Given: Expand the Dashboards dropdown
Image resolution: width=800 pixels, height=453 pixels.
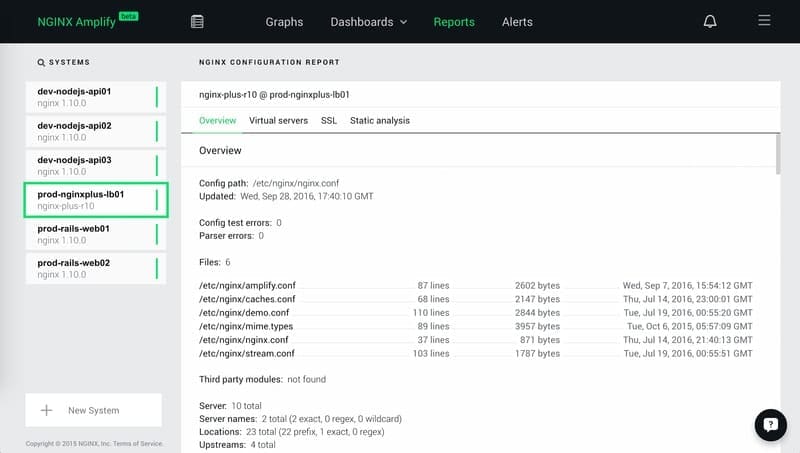Looking at the screenshot, I should (x=368, y=22).
